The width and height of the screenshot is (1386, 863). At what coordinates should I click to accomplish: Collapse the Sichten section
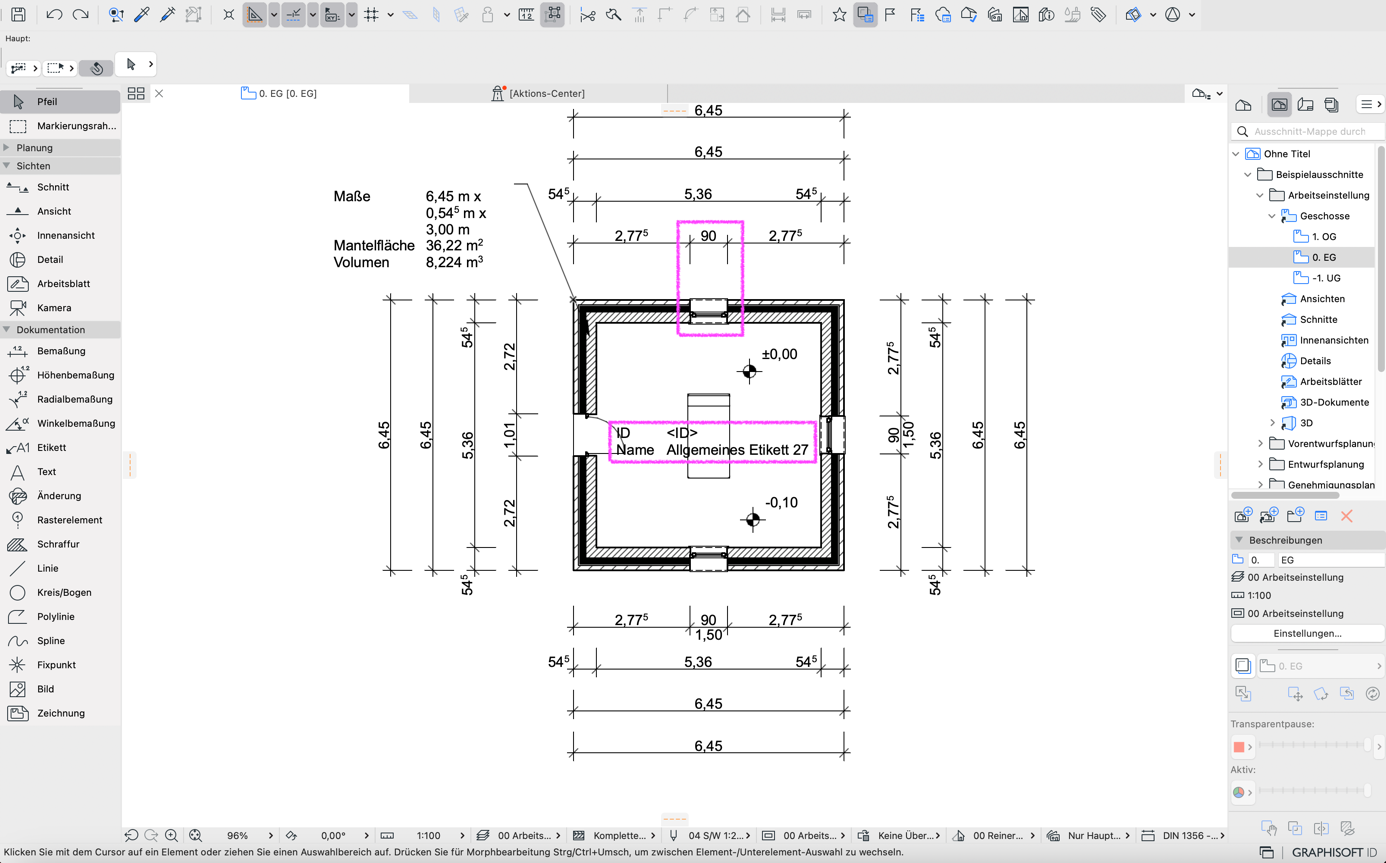[7, 166]
